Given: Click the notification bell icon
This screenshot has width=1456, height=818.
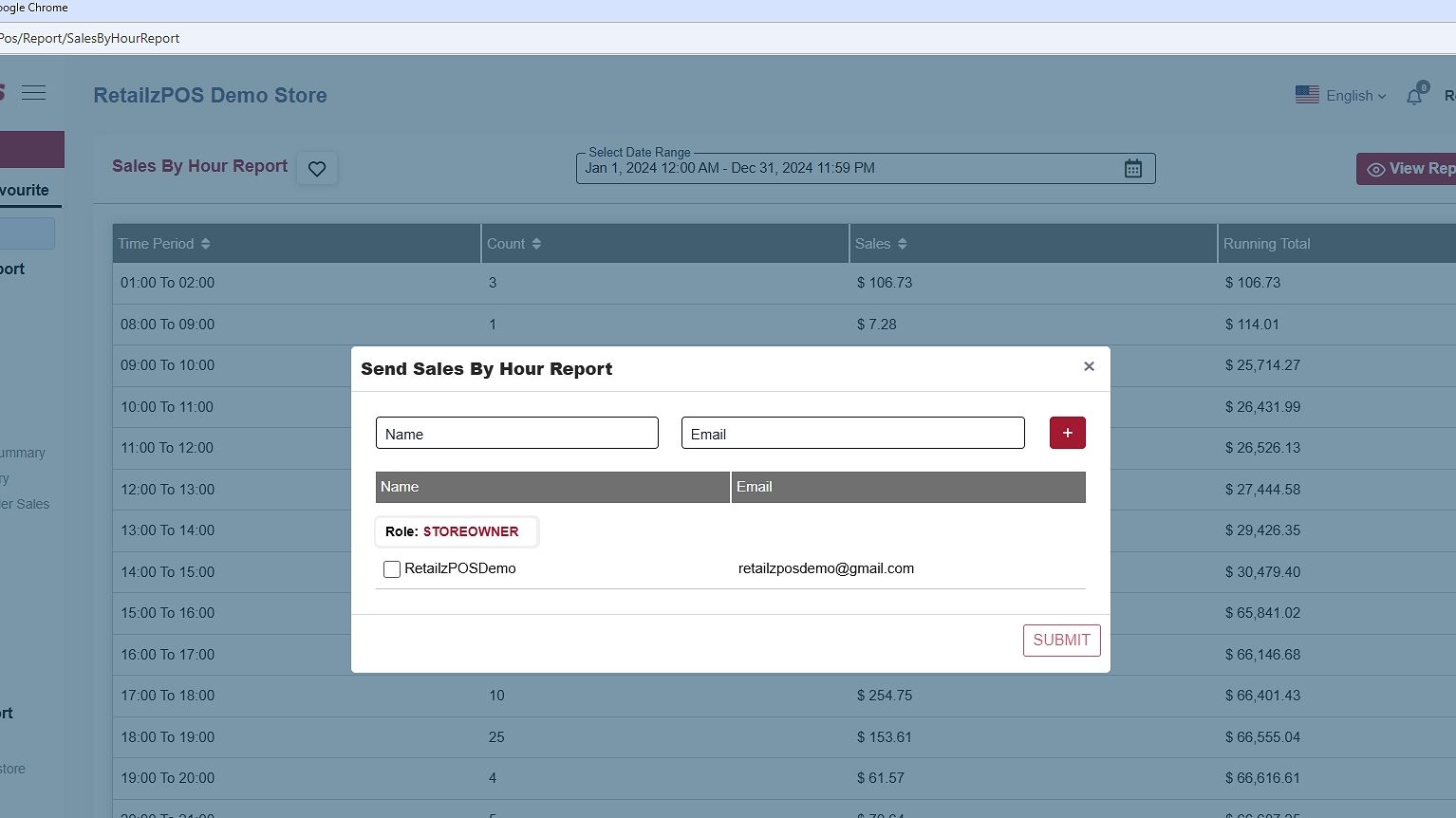Looking at the screenshot, I should 1414,96.
